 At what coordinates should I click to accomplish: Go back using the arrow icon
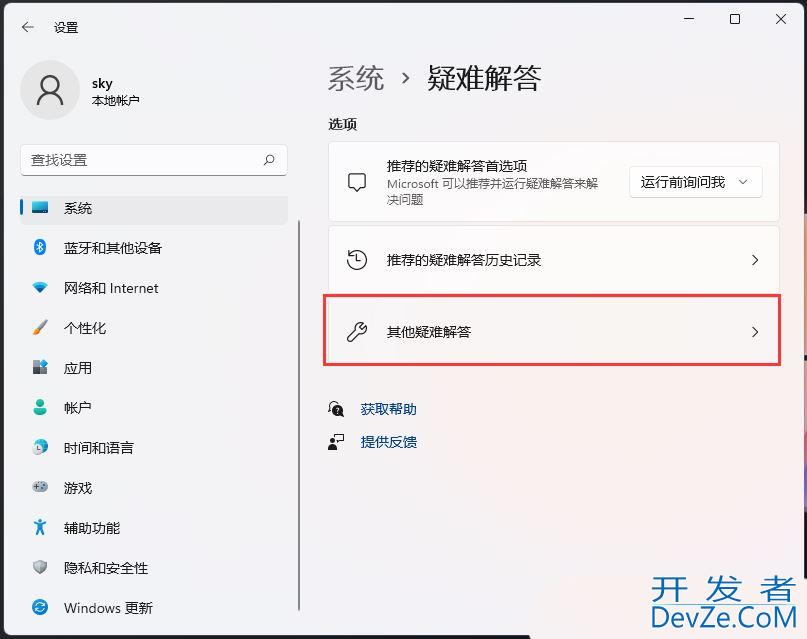[x=28, y=27]
